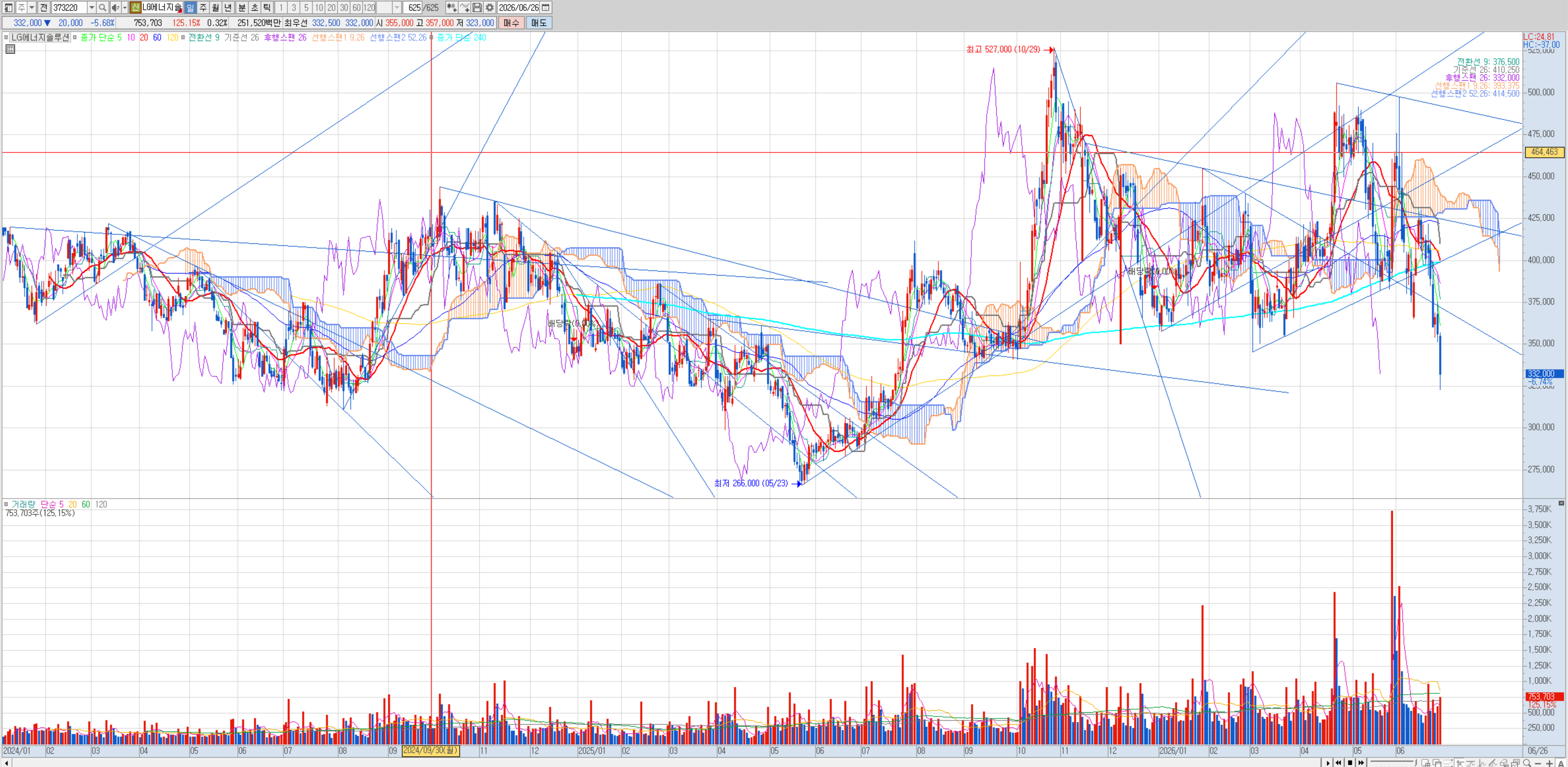
Task: Open the calendar date picker icon
Action: (546, 7)
